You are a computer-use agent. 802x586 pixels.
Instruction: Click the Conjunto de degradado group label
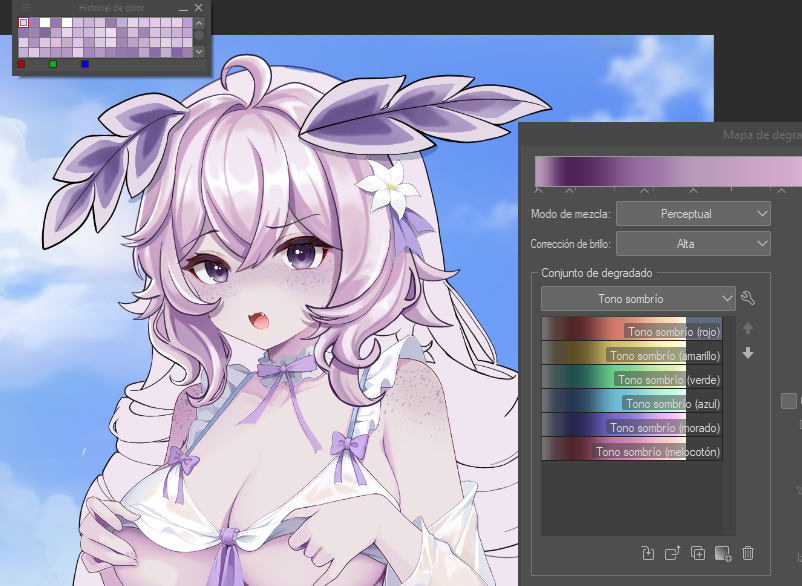(597, 273)
